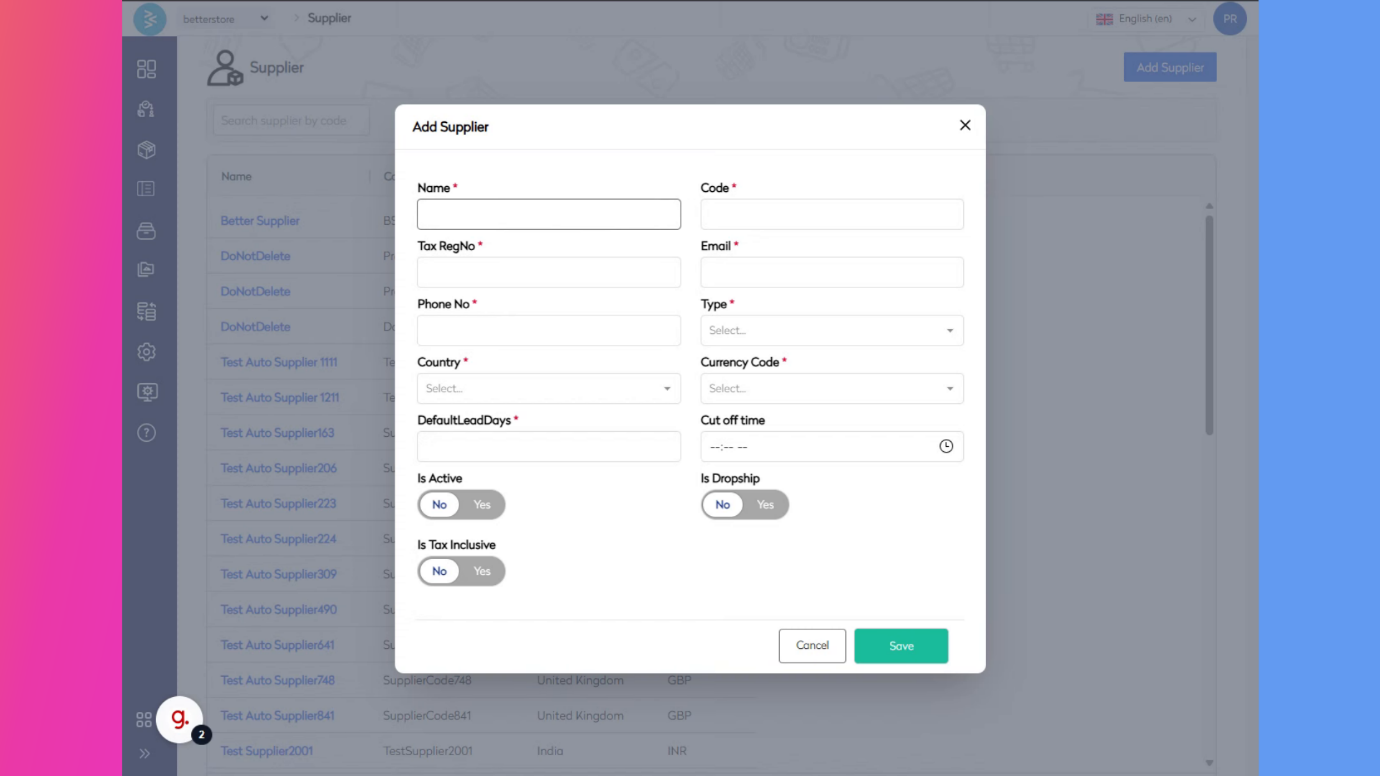
Task: Click the help question mark icon
Action: pyautogui.click(x=147, y=433)
